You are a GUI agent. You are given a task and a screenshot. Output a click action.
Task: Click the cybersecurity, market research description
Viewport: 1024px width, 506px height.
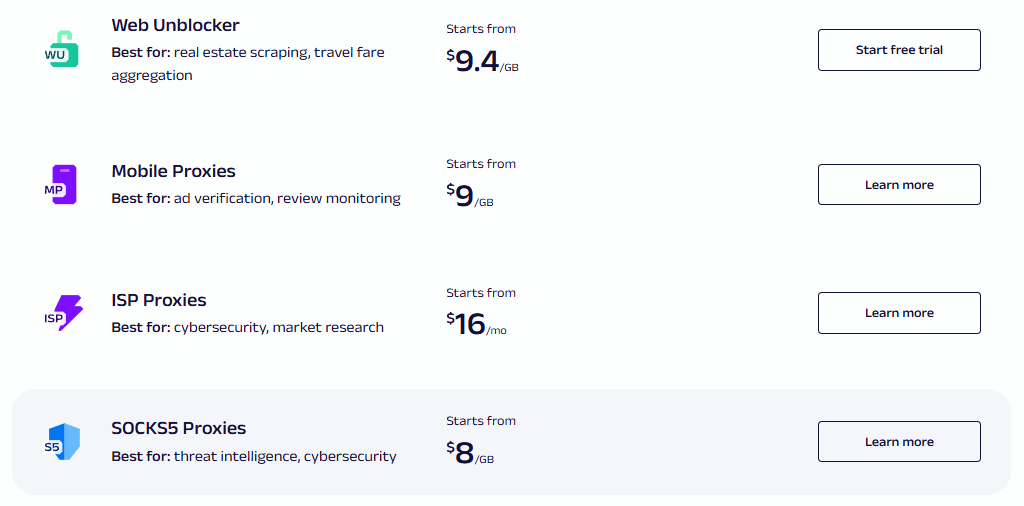[278, 327]
